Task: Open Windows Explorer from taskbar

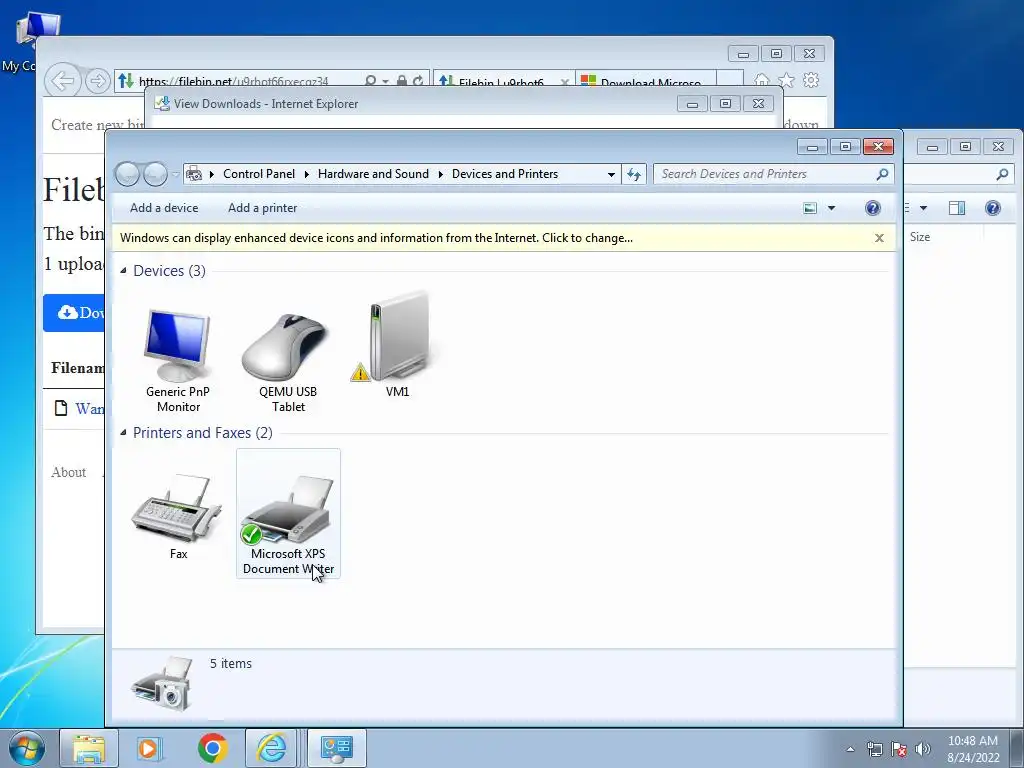Action: [x=89, y=748]
